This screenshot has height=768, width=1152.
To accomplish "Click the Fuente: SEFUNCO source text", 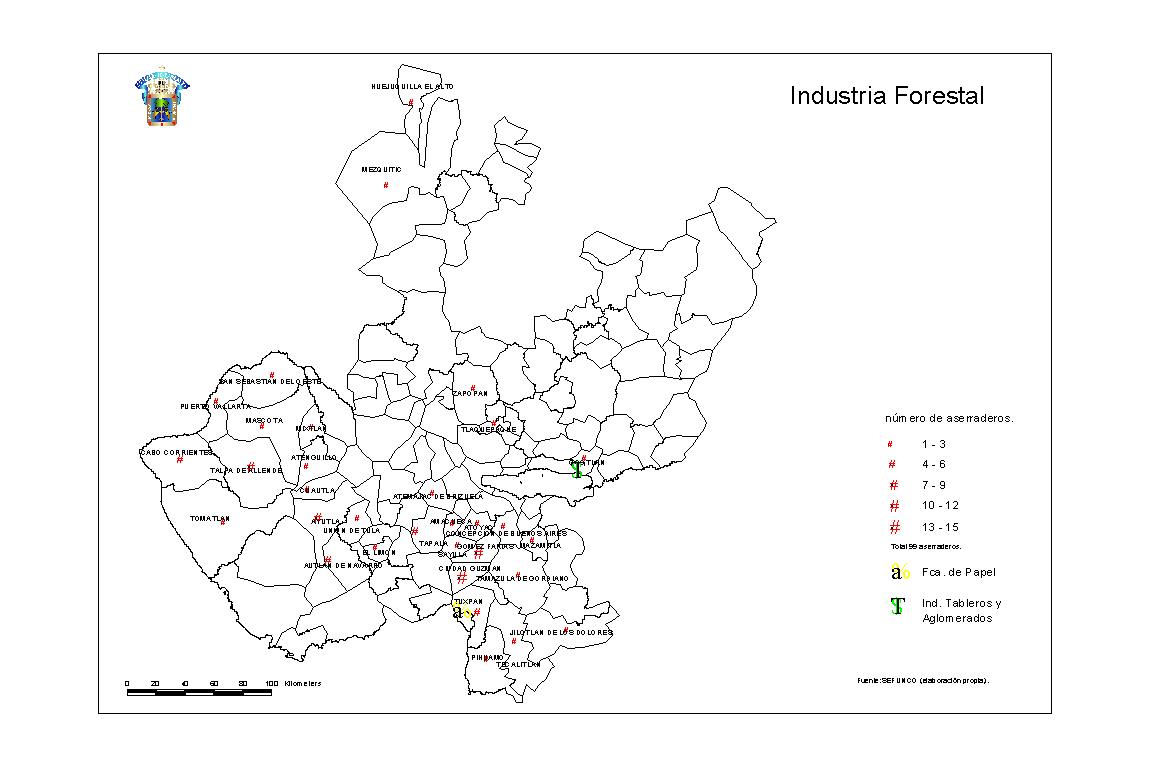I will (922, 680).
